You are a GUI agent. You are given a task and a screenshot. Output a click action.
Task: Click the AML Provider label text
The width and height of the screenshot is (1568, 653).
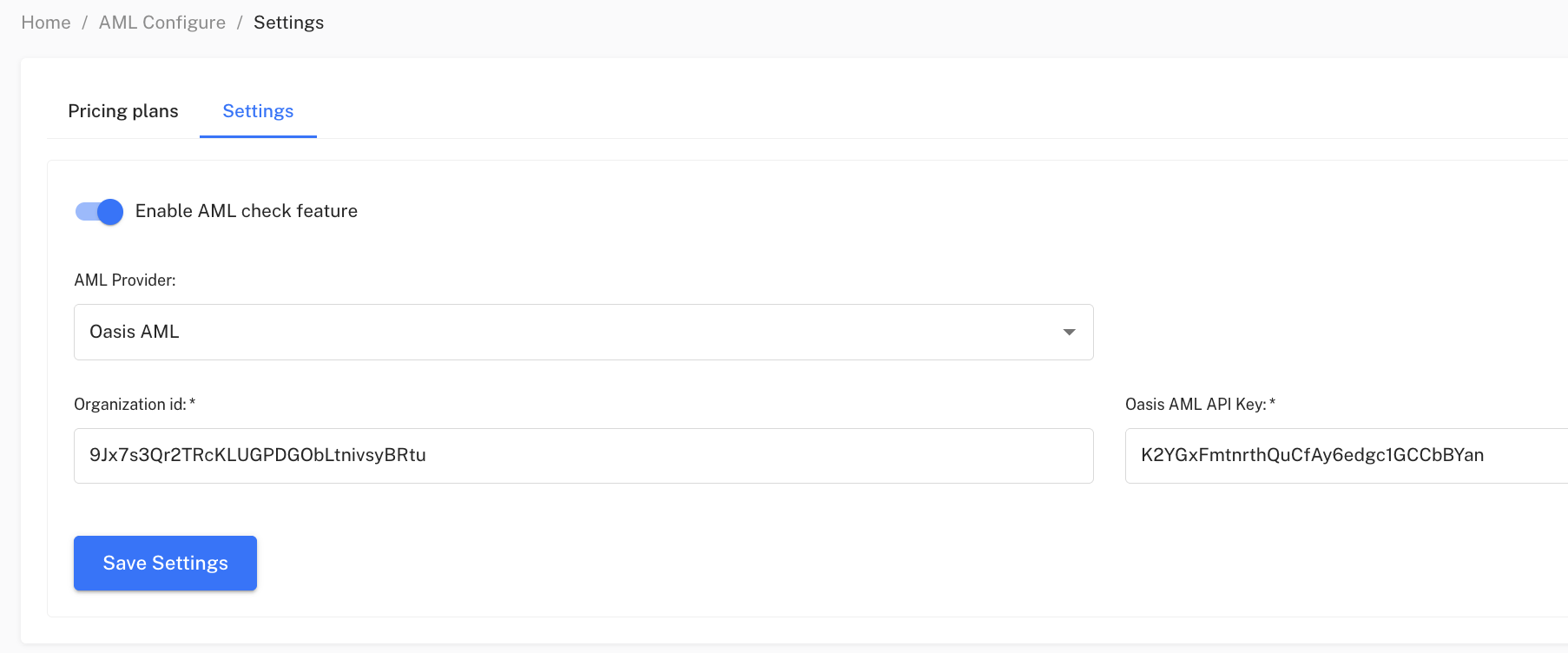point(125,280)
